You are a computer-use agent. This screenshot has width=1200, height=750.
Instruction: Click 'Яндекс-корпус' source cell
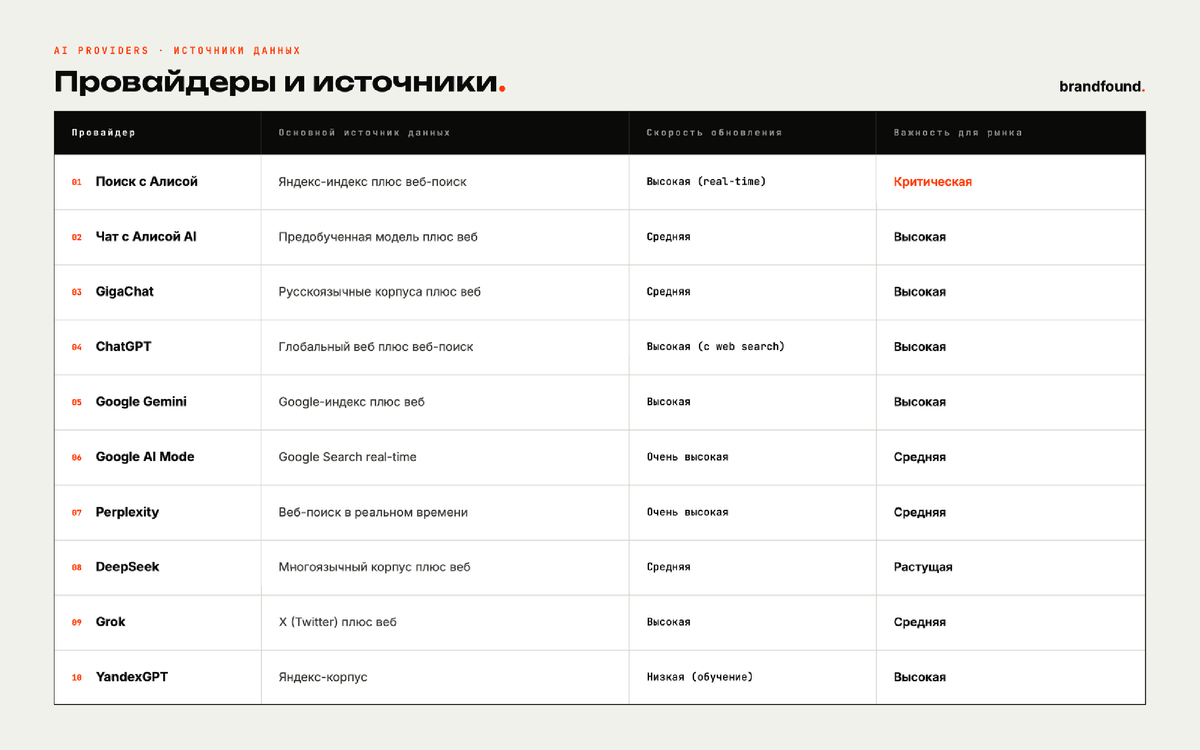coord(323,677)
